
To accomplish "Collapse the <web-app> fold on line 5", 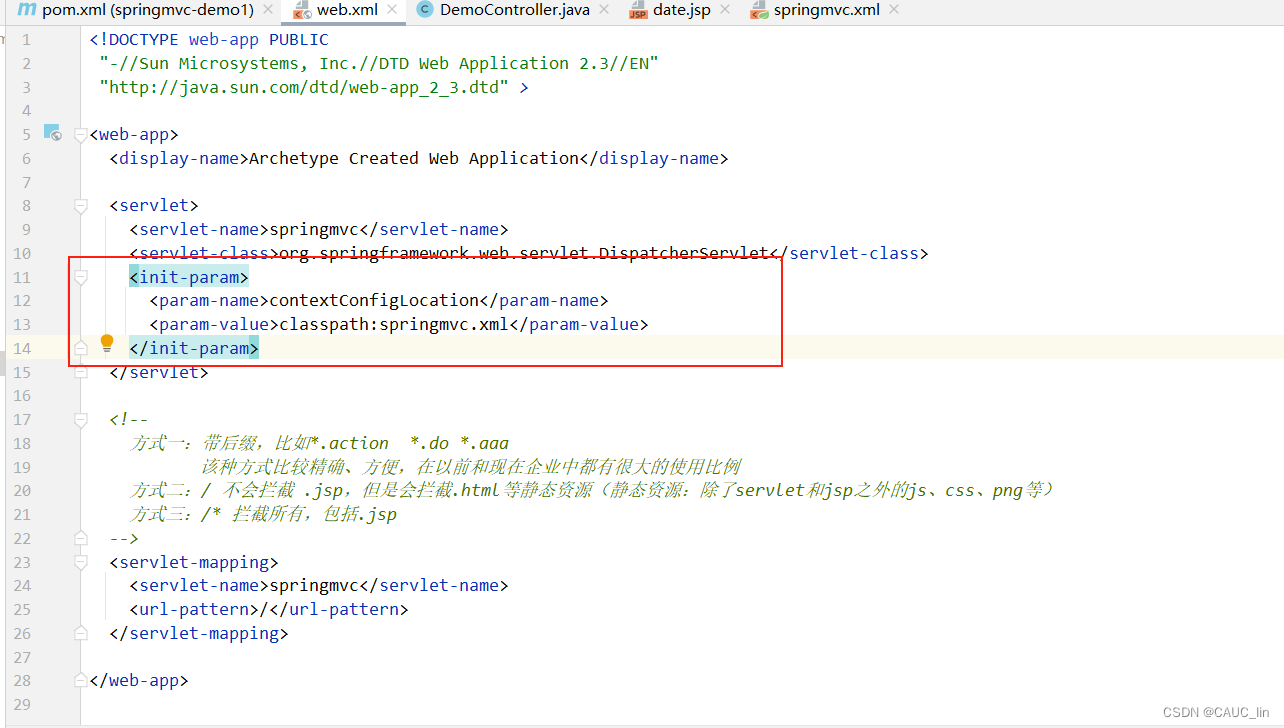I will [81, 135].
